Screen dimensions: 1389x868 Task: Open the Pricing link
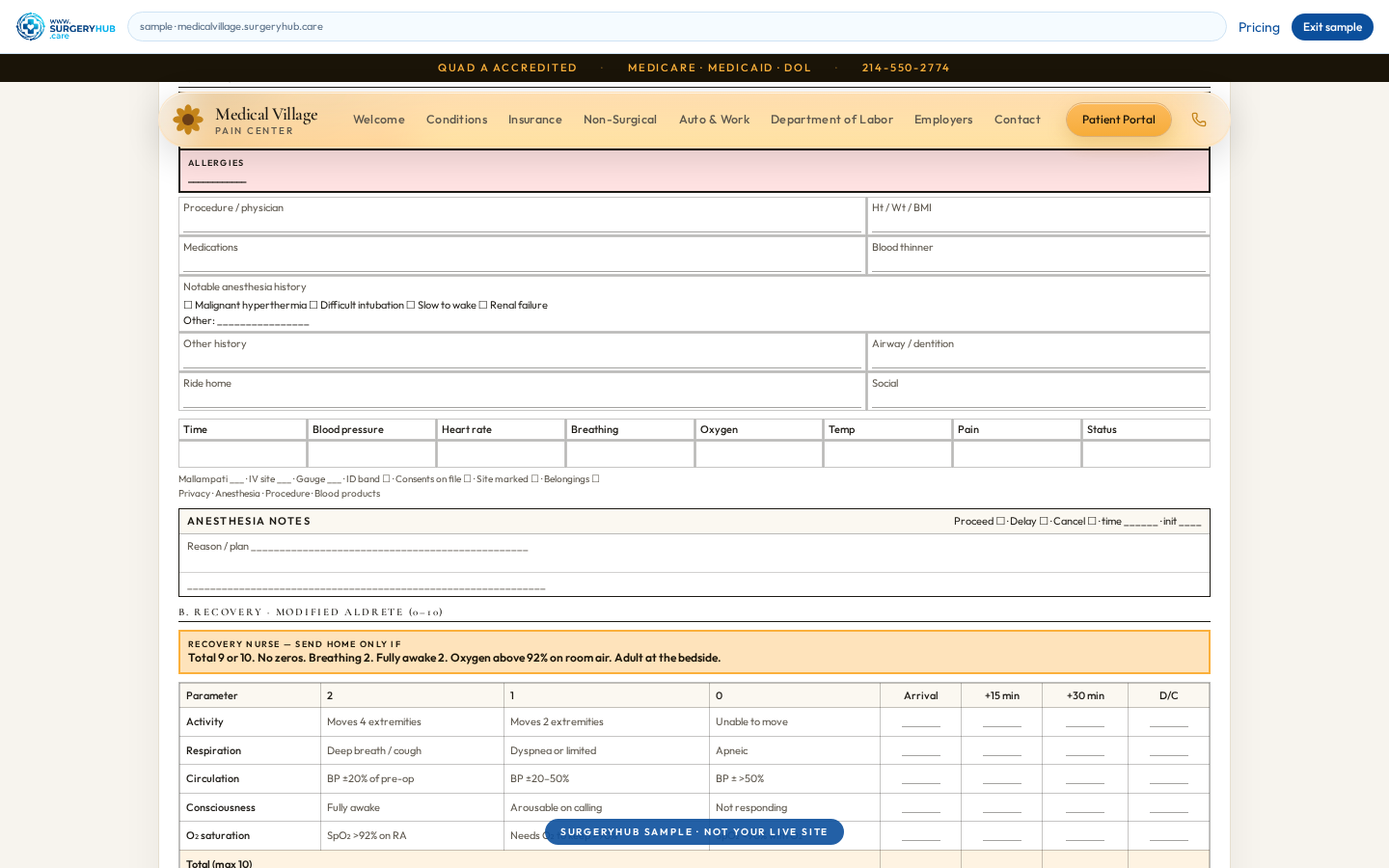coord(1259,27)
